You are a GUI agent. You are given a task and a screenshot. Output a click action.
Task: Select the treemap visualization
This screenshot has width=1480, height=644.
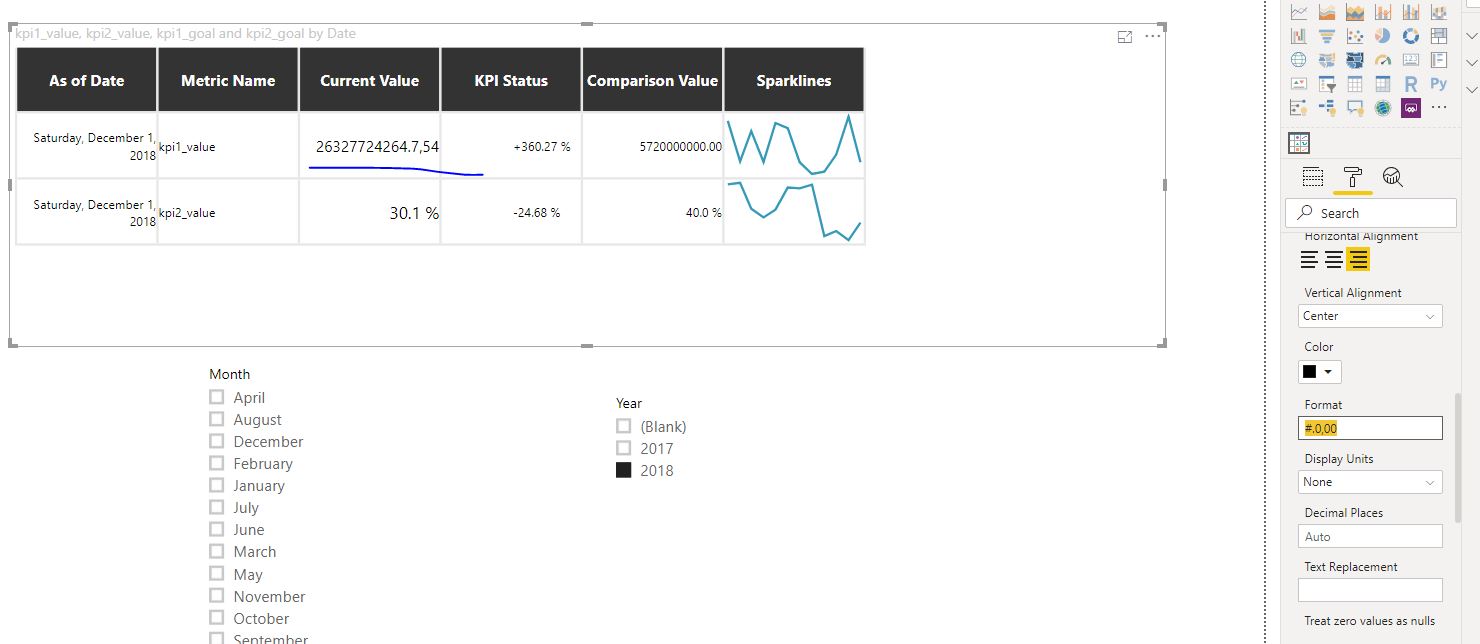[1439, 36]
